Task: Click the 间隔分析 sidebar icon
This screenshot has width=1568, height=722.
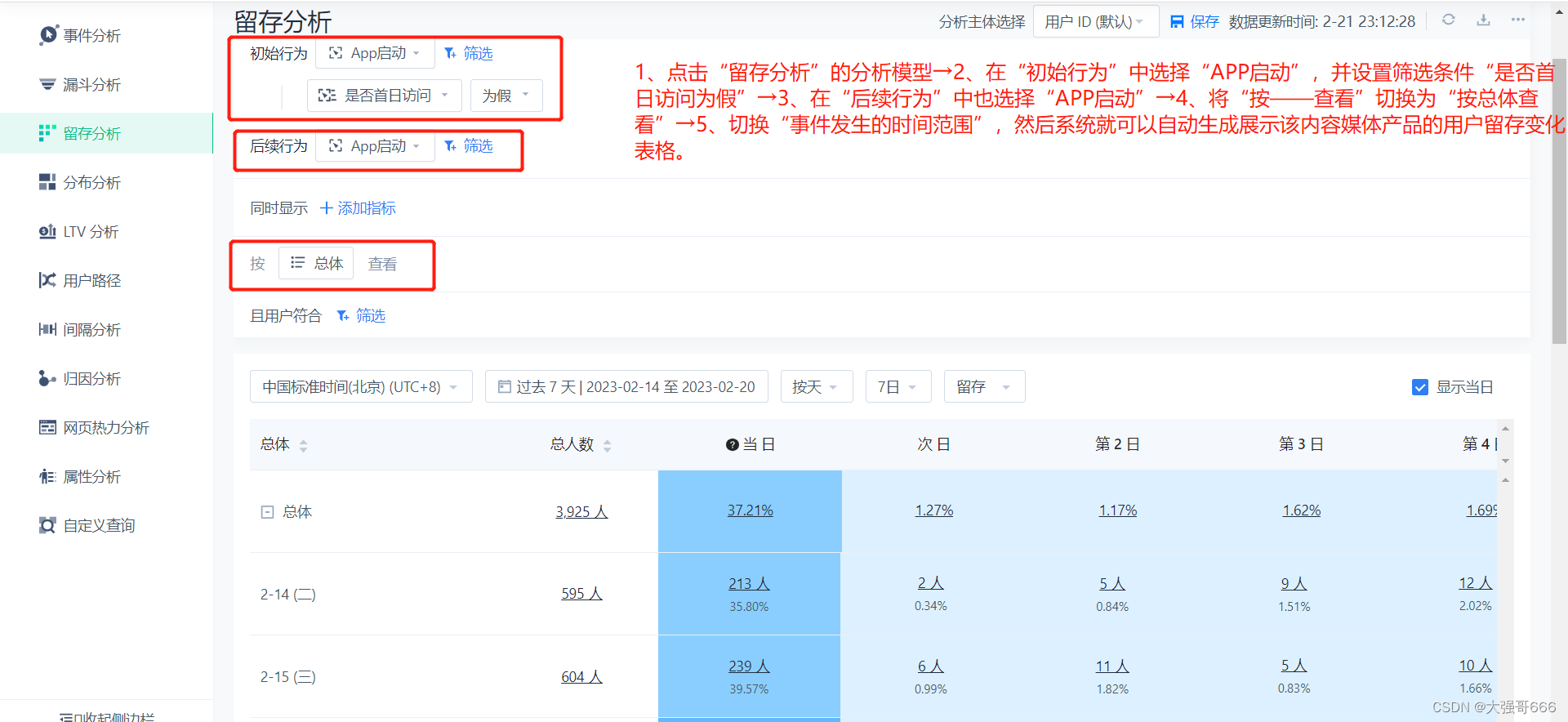Action: point(47,329)
